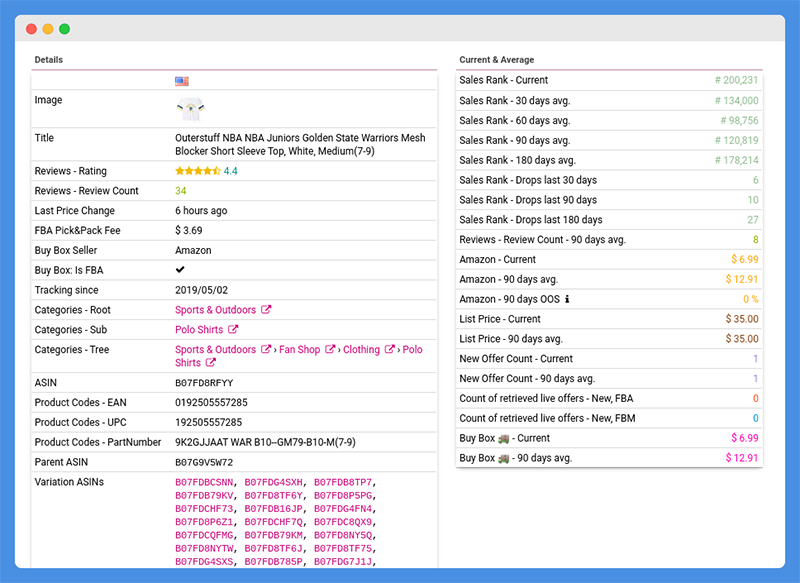Click truck icon in Buy Box 90 days avg. row
Image resolution: width=800 pixels, height=583 pixels.
tap(504, 458)
